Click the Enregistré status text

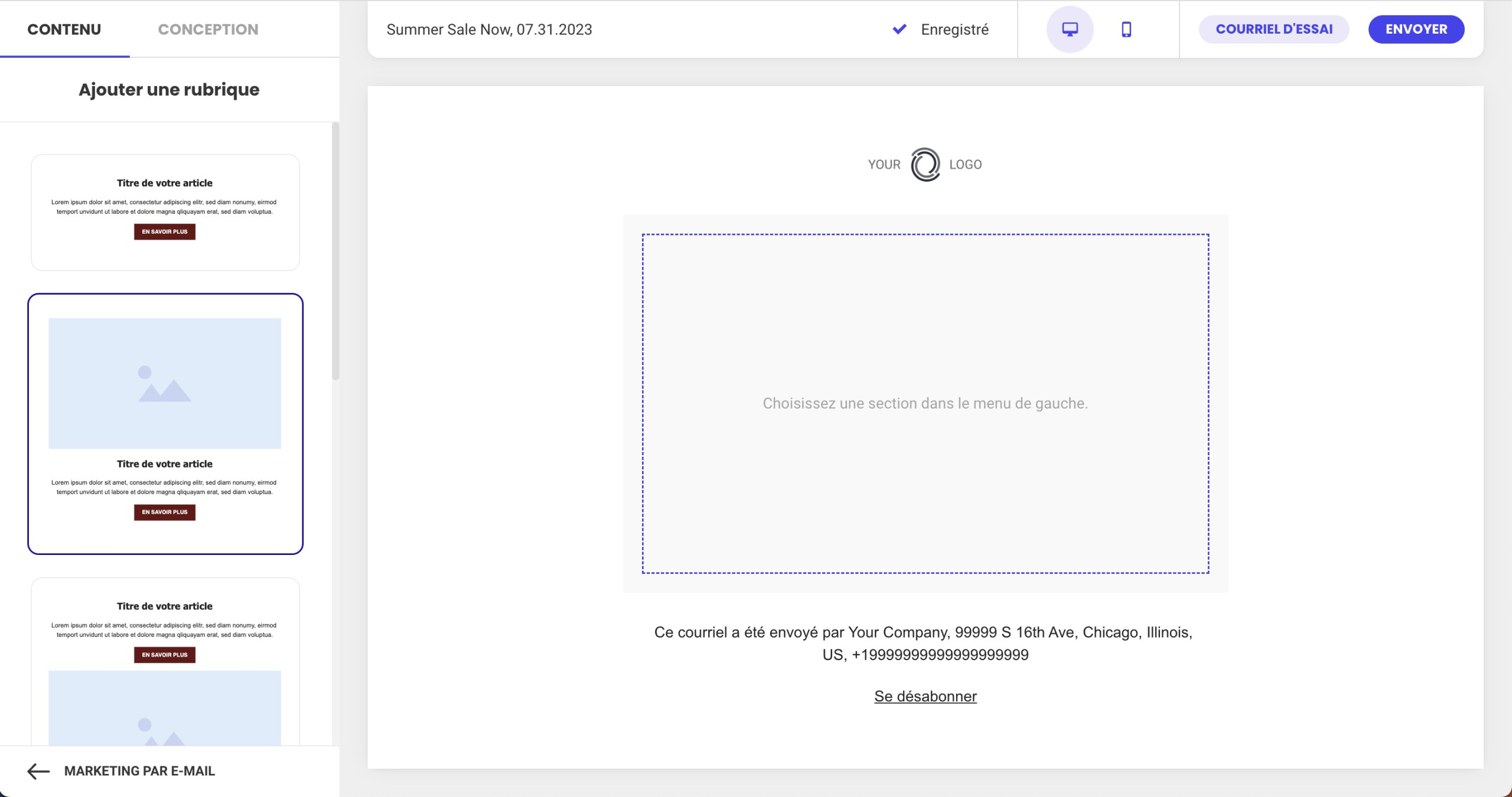click(x=954, y=30)
